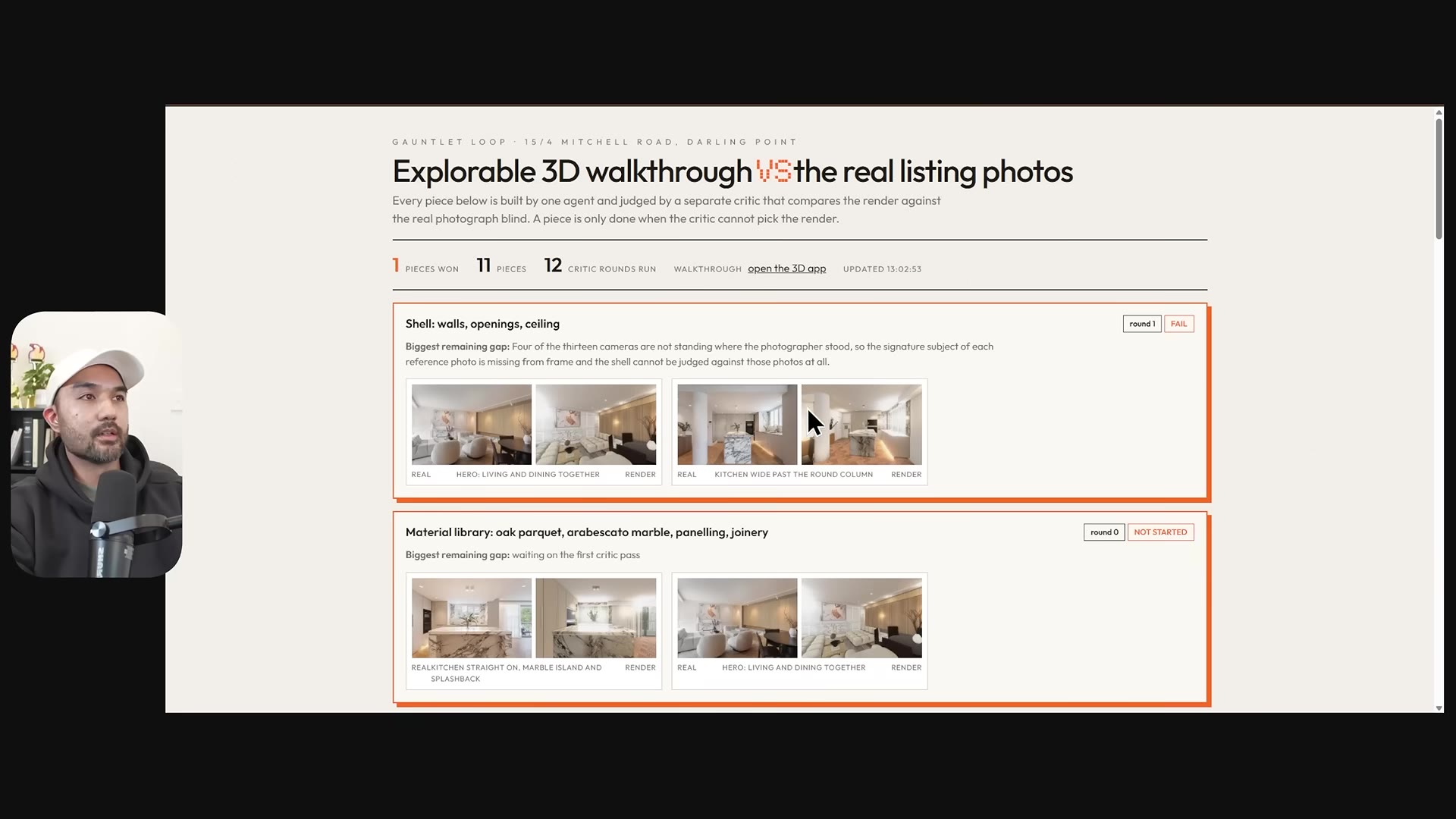Open the real photo of Shell hero living and dining

click(x=472, y=425)
